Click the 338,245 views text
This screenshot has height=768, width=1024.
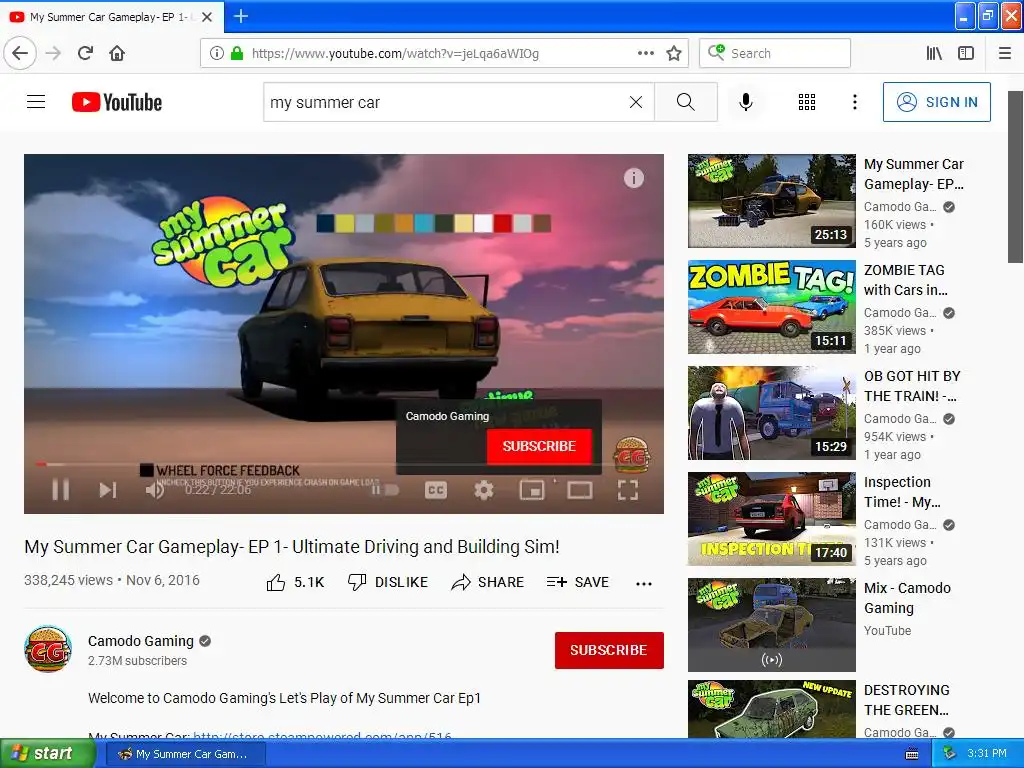coord(68,580)
